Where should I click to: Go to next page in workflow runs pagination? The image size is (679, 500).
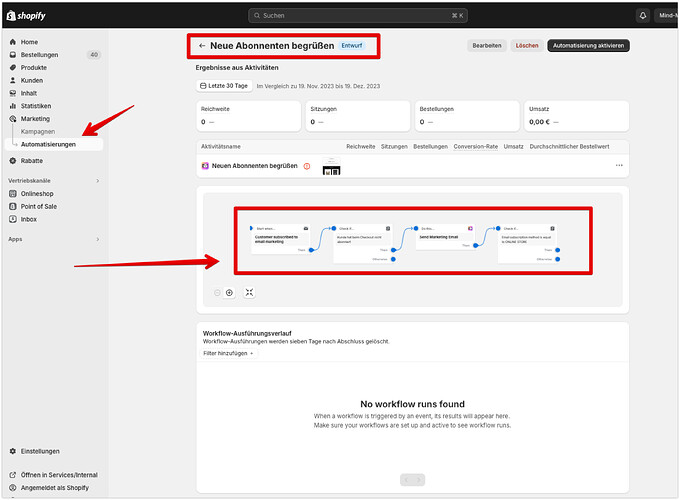click(419, 480)
